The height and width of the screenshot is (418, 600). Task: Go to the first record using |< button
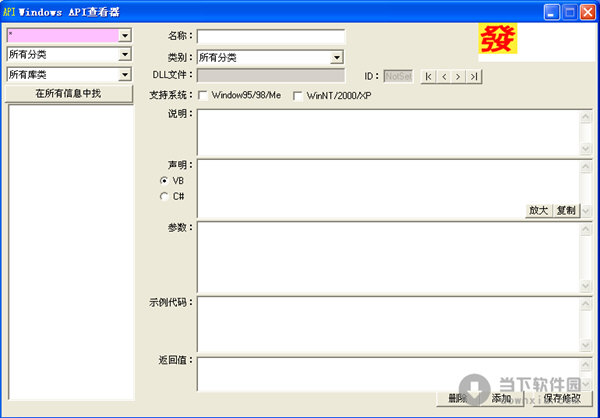429,76
